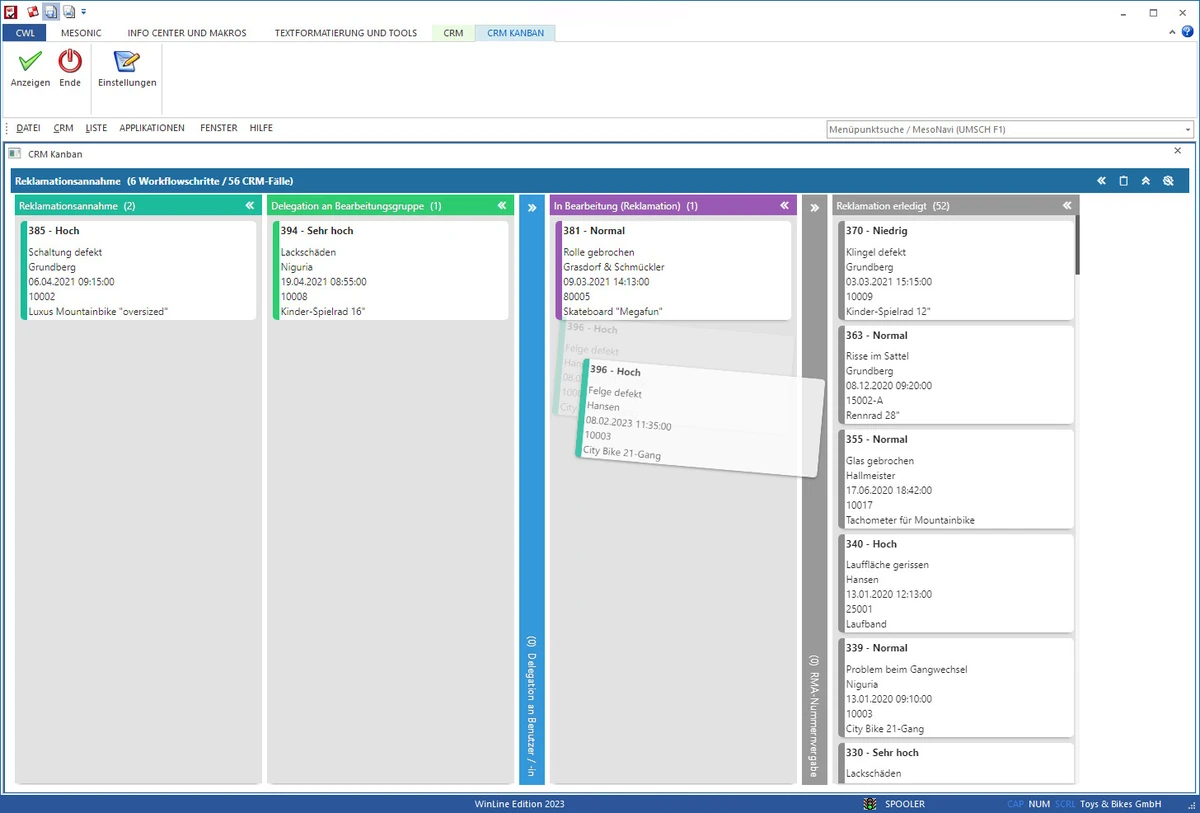1200x813 pixels.
Task: Switch to the MESONIC ribbon tab
Action: tap(81, 33)
